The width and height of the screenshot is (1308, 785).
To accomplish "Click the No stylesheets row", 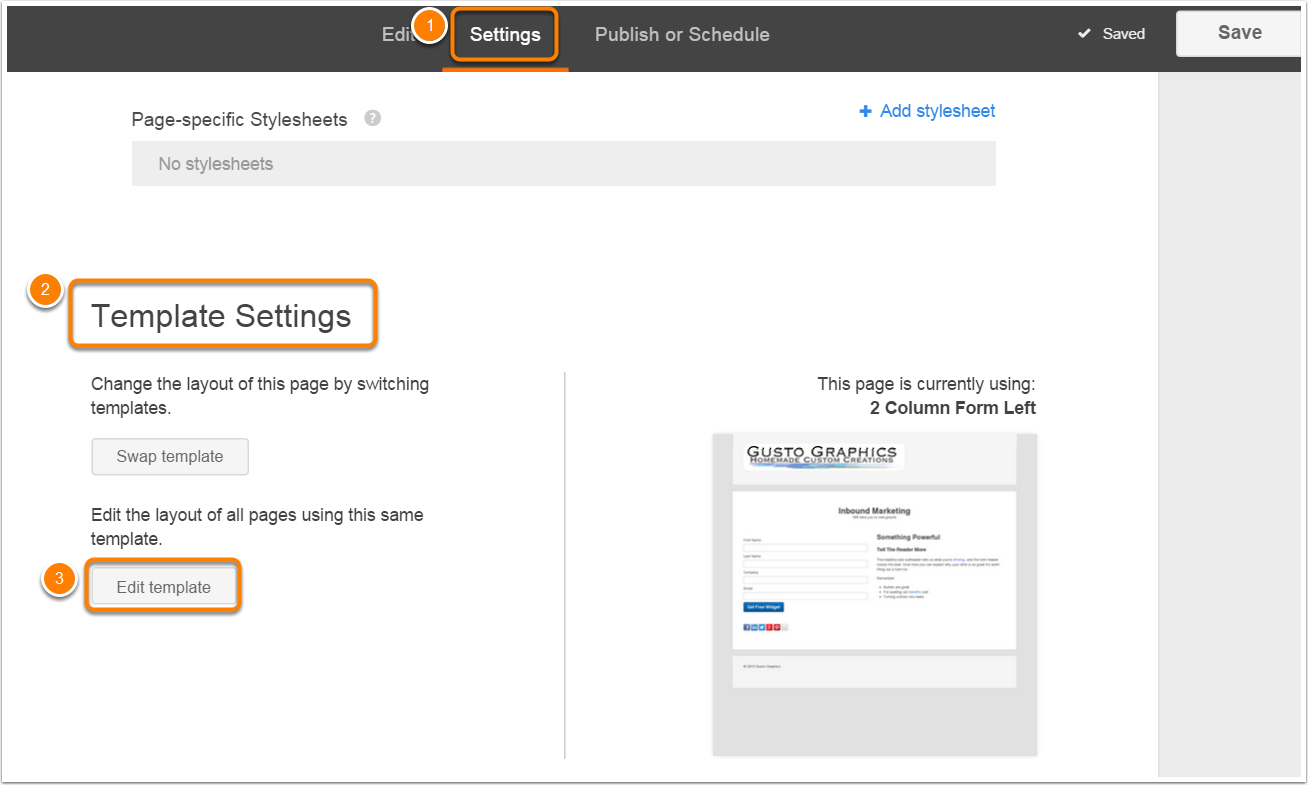I will (x=564, y=164).
